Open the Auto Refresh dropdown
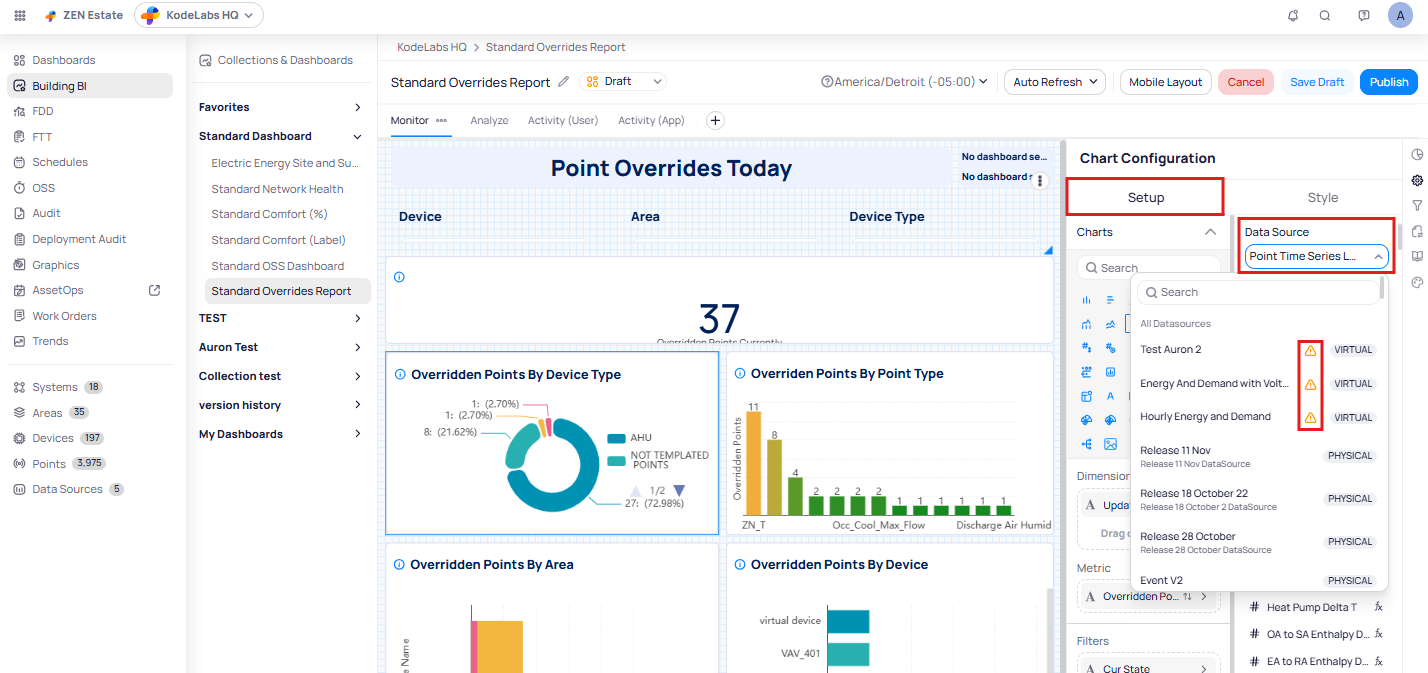 [1054, 82]
